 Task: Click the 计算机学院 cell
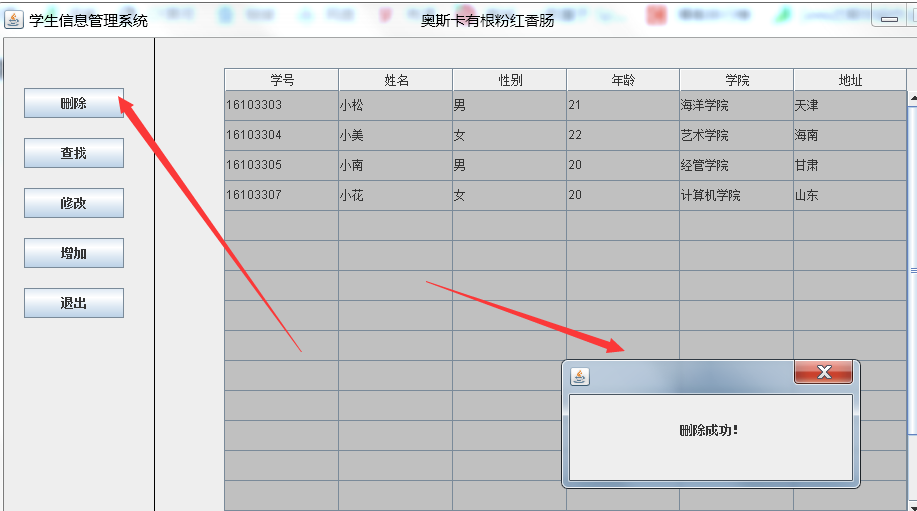[x=736, y=195]
